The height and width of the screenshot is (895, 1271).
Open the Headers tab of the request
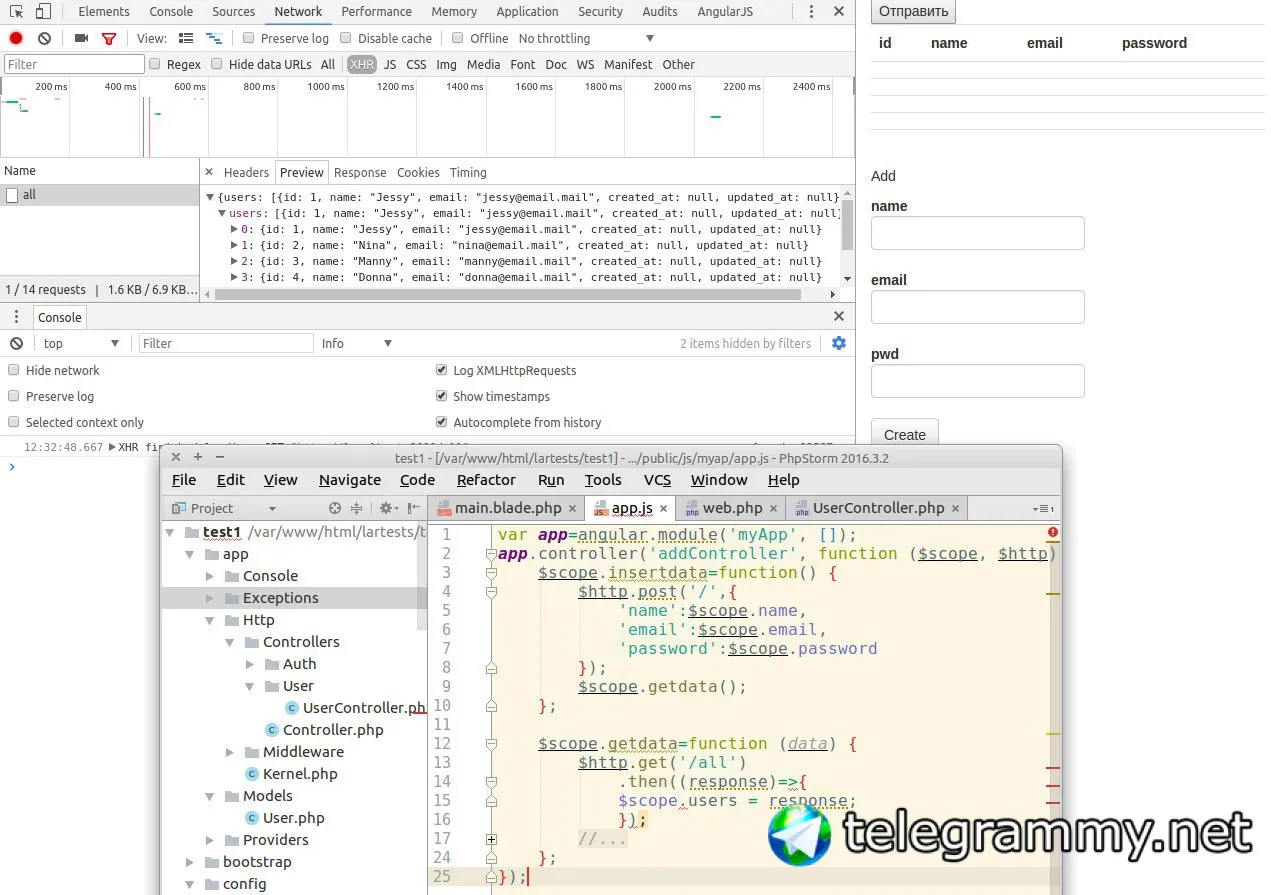246,172
